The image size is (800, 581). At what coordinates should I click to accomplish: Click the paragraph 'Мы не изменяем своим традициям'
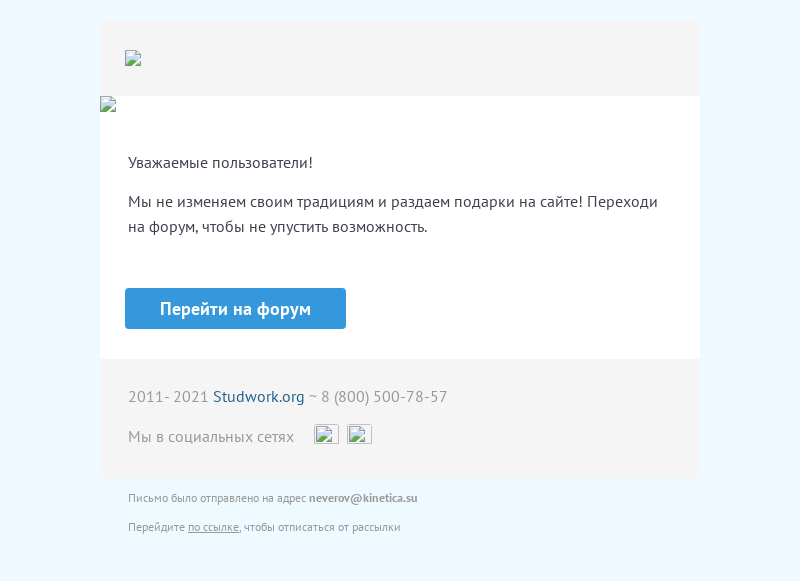[392, 214]
